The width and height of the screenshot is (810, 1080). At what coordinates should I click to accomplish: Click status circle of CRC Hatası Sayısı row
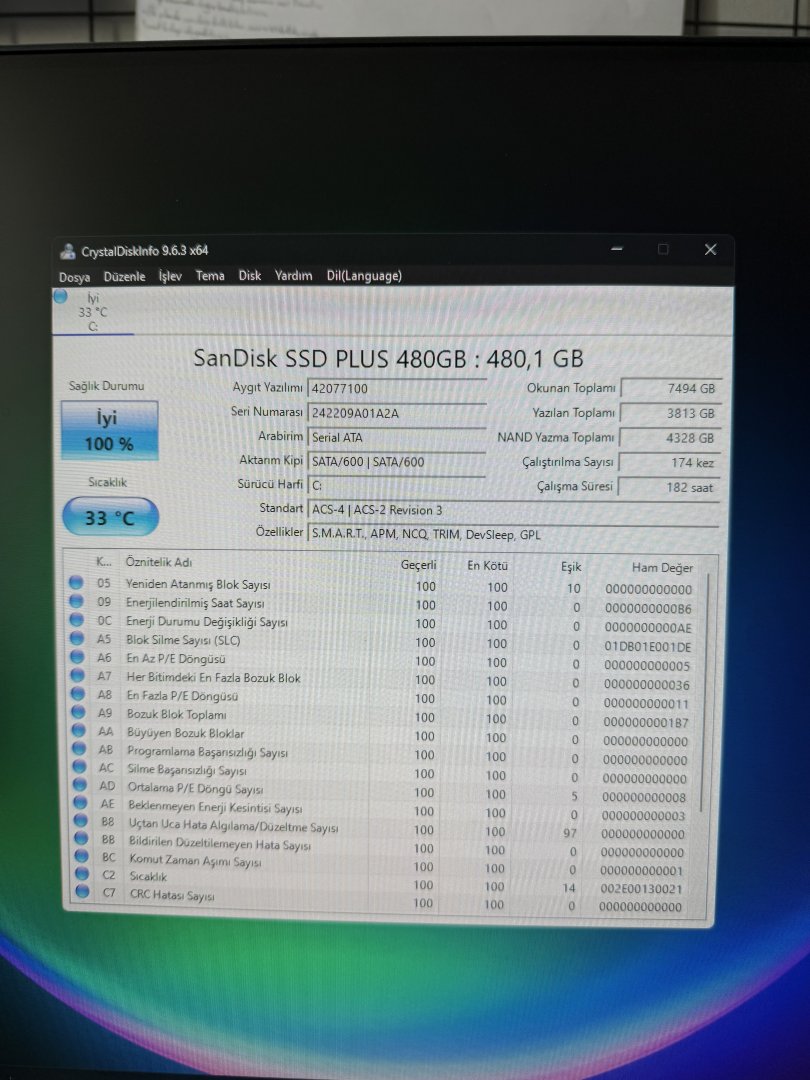click(x=83, y=892)
